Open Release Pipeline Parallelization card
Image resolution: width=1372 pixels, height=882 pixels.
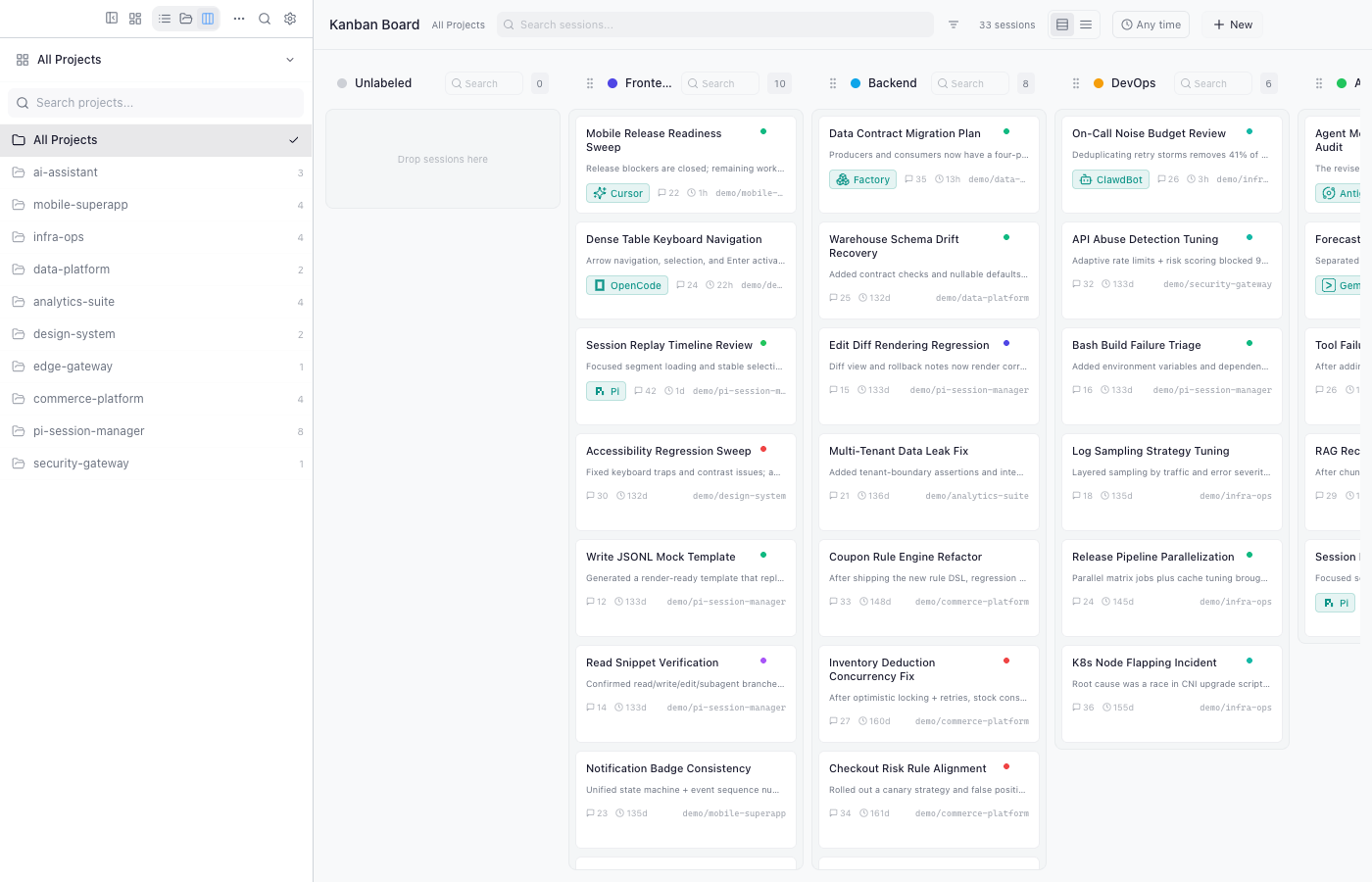coord(1172,587)
